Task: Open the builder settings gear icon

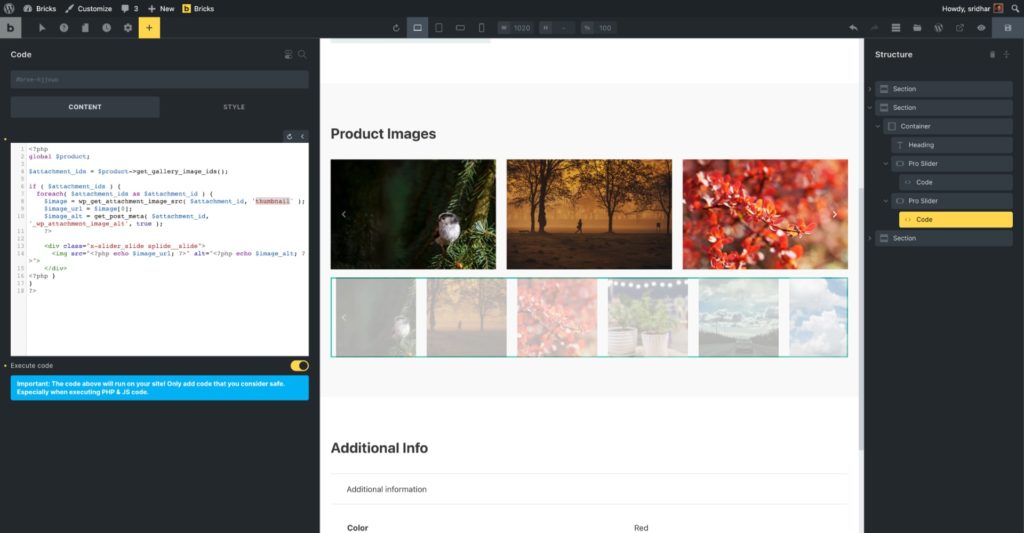Action: [x=128, y=27]
